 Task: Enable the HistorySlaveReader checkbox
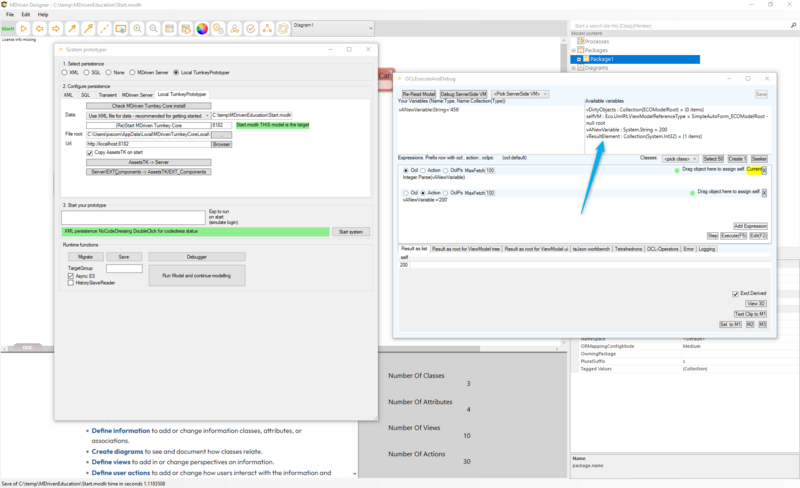71,283
